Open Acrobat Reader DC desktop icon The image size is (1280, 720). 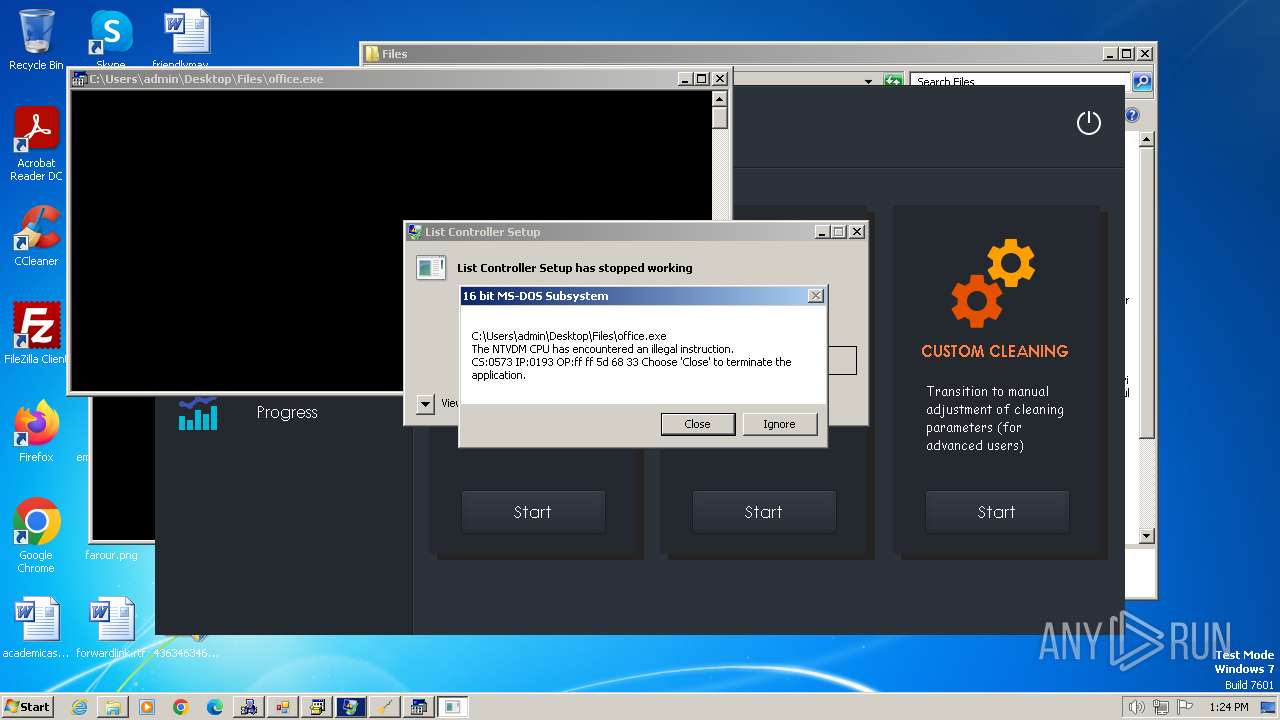(x=36, y=144)
